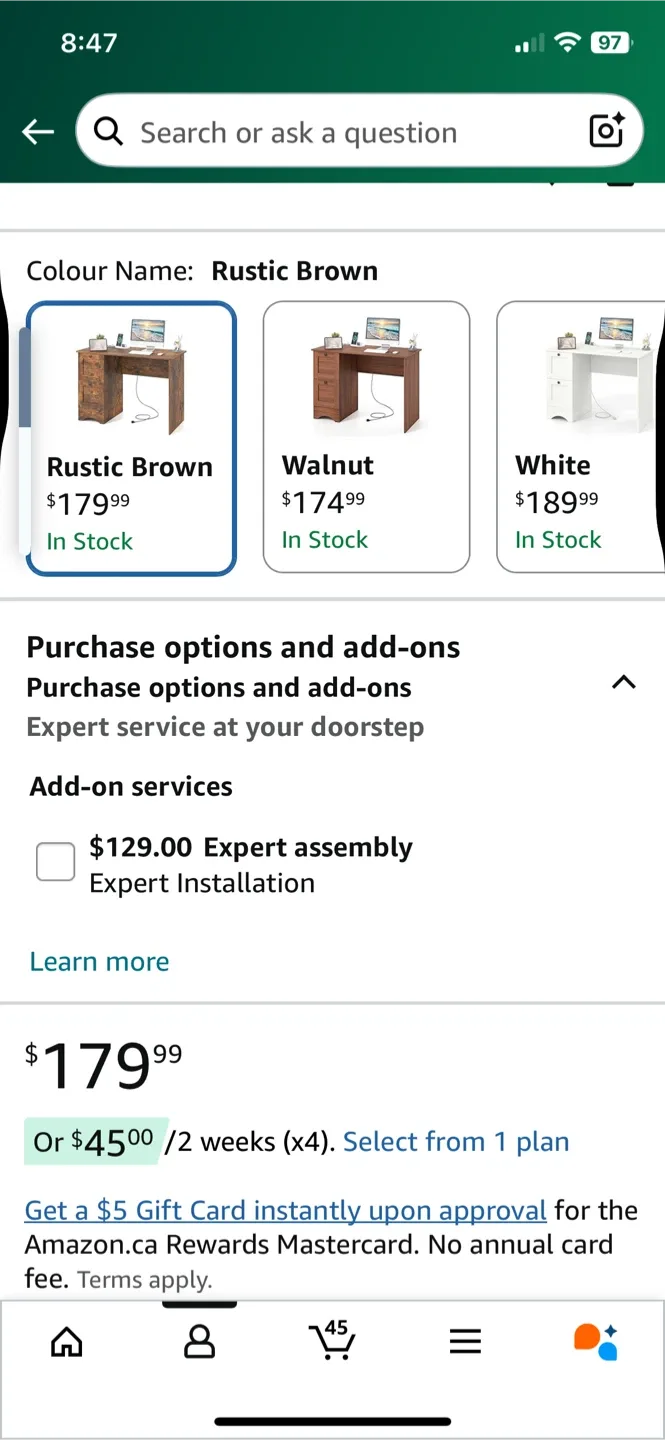Image resolution: width=665 pixels, height=1440 pixels.
Task: Open your account profile icon
Action: pos(199,1343)
